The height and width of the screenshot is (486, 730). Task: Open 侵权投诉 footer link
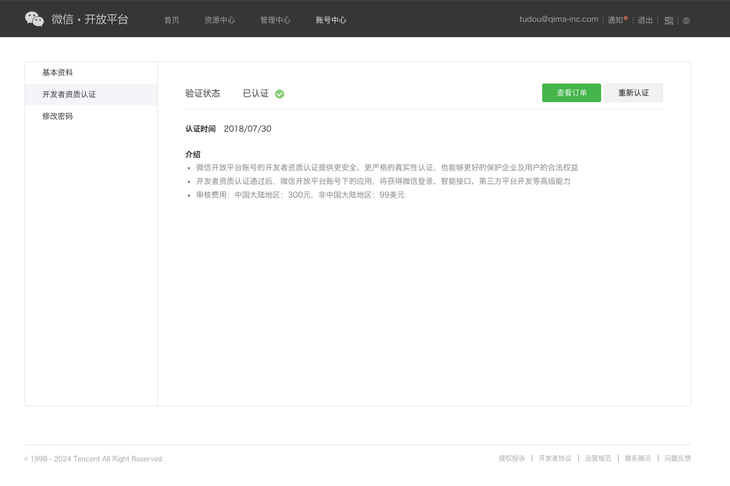(511, 459)
